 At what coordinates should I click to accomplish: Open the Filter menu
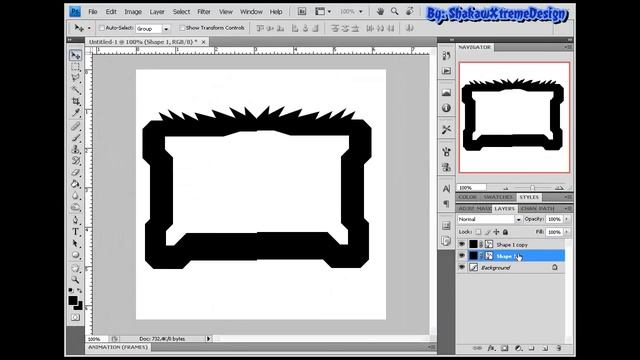pyautogui.click(x=204, y=12)
